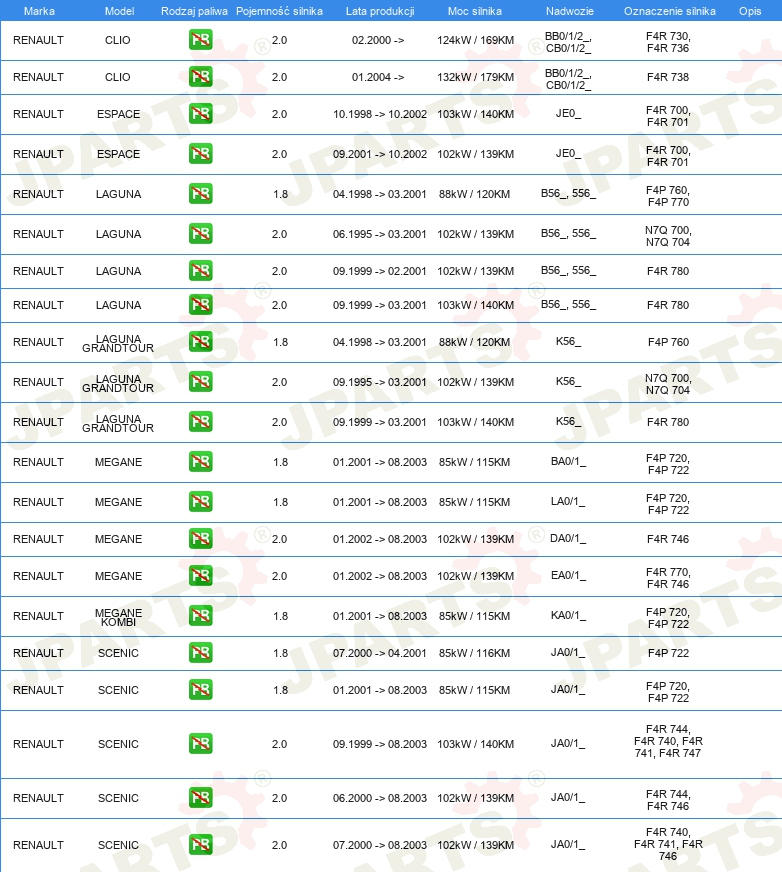The image size is (782, 872).
Task: Click fuel icon in LAGUNA 06.1995 N7Q row
Action: (x=200, y=234)
